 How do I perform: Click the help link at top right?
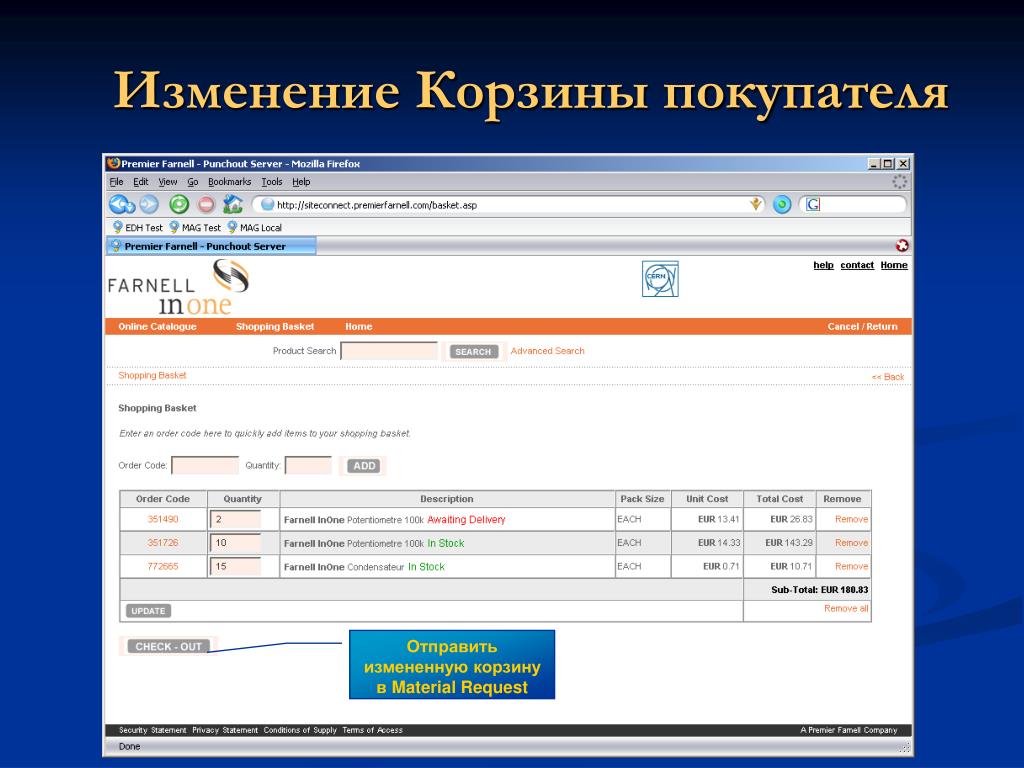[x=824, y=265]
